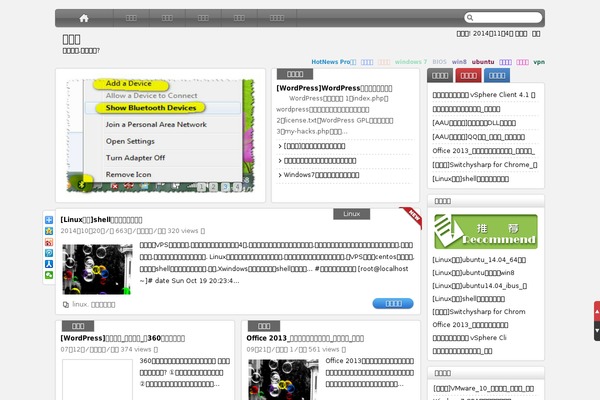The width and height of the screenshot is (600, 400).
Task: Jump to top with red arrow
Action: [597, 312]
